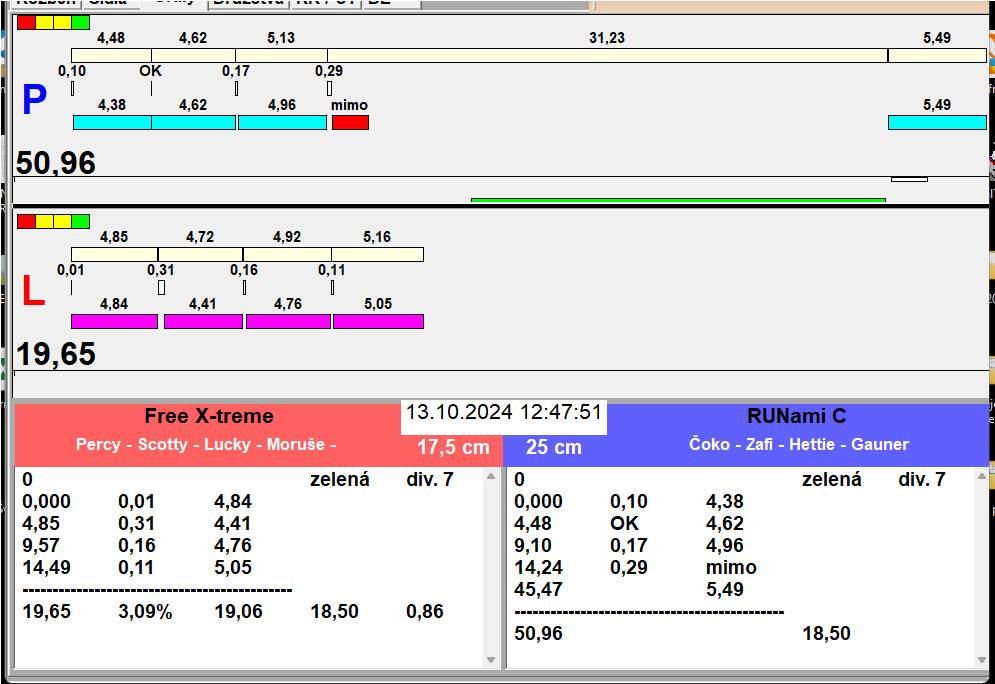Open the Družstva tab
Viewport: 995px width, 684px height.
[x=248, y=3]
